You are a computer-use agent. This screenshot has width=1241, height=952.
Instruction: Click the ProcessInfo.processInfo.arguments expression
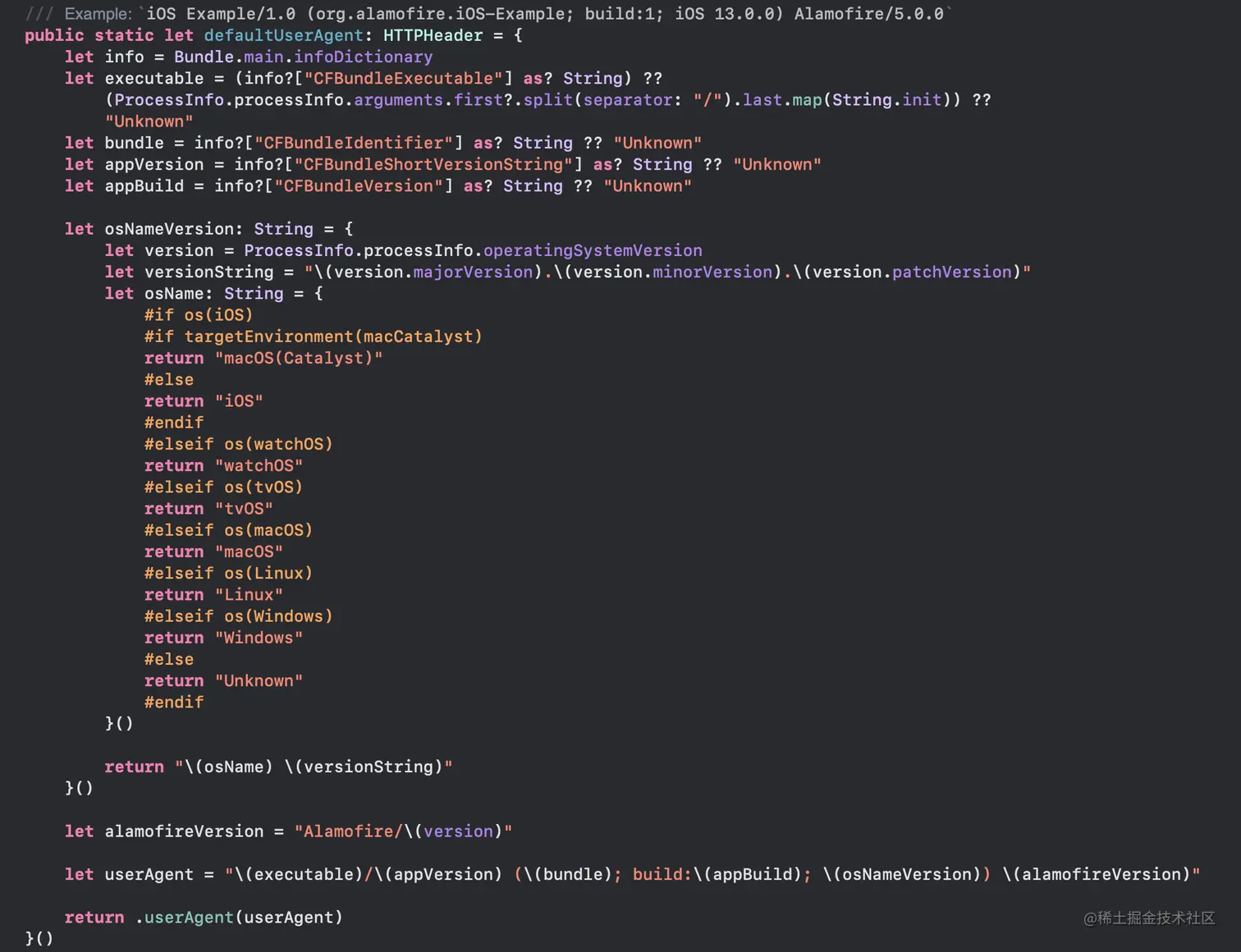[x=278, y=99]
